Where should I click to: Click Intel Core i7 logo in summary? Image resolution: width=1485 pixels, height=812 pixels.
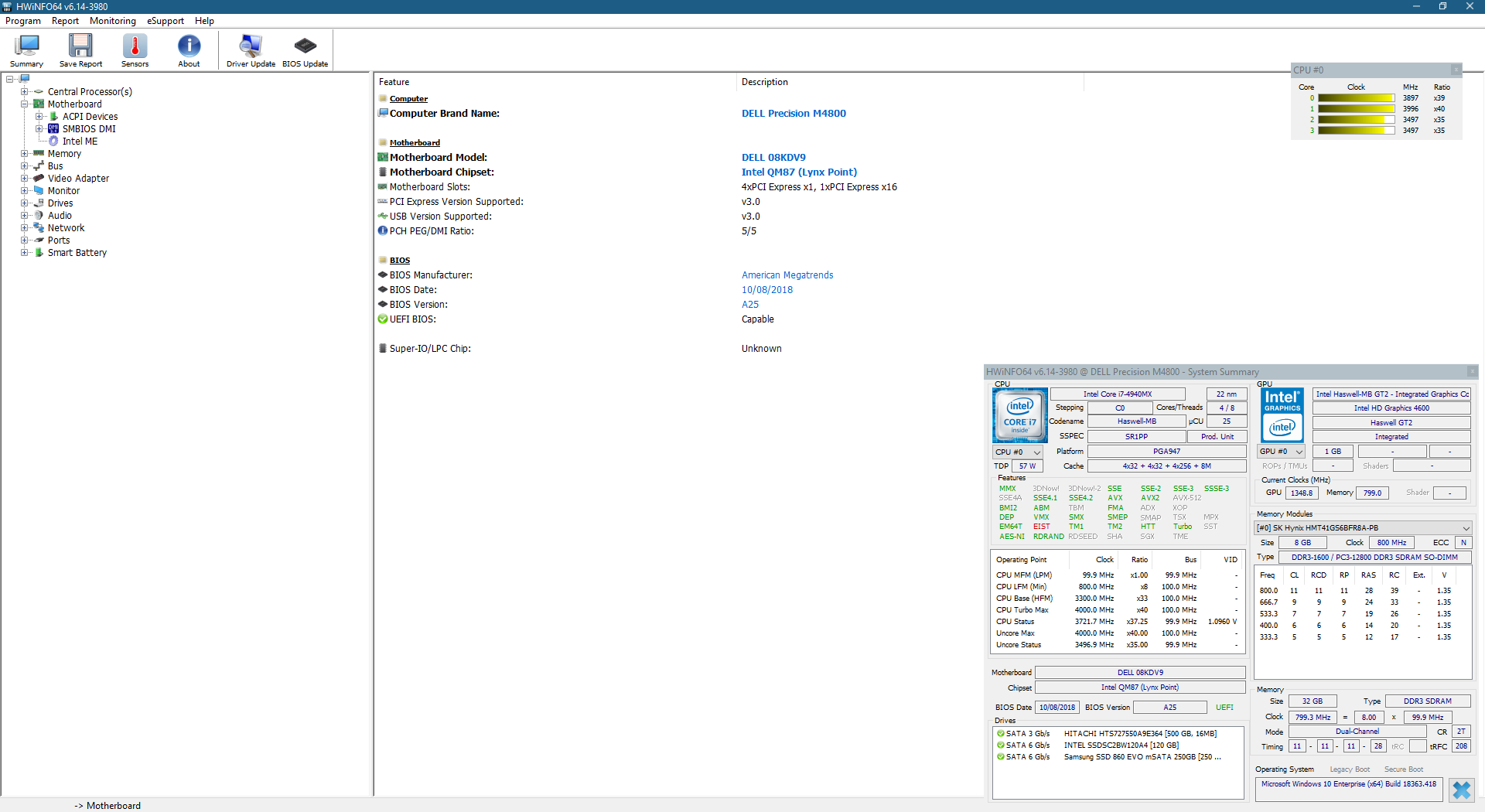pos(1019,415)
